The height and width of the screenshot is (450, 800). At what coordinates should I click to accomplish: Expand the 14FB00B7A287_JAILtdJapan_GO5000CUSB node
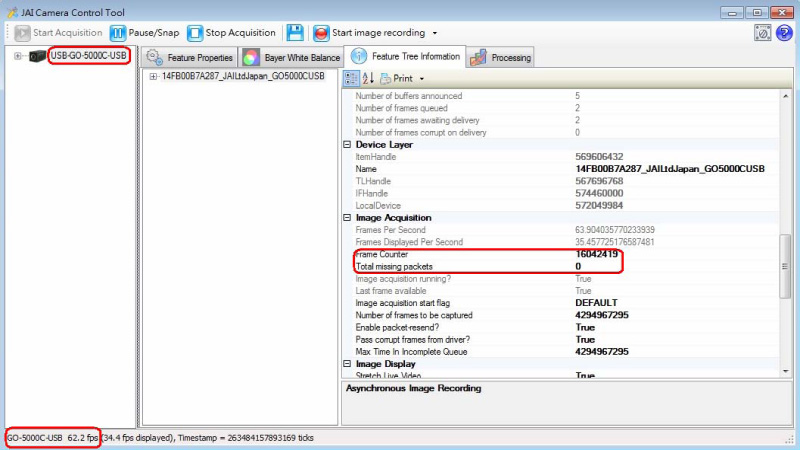pos(153,76)
